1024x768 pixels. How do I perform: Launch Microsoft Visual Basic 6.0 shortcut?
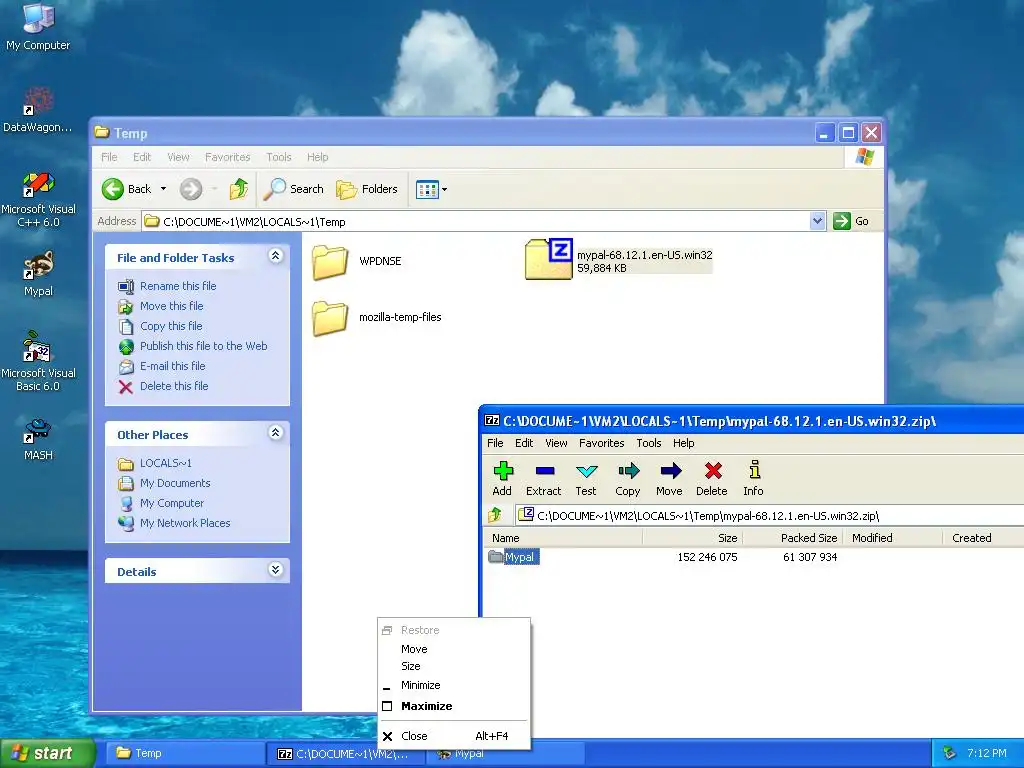(x=38, y=362)
